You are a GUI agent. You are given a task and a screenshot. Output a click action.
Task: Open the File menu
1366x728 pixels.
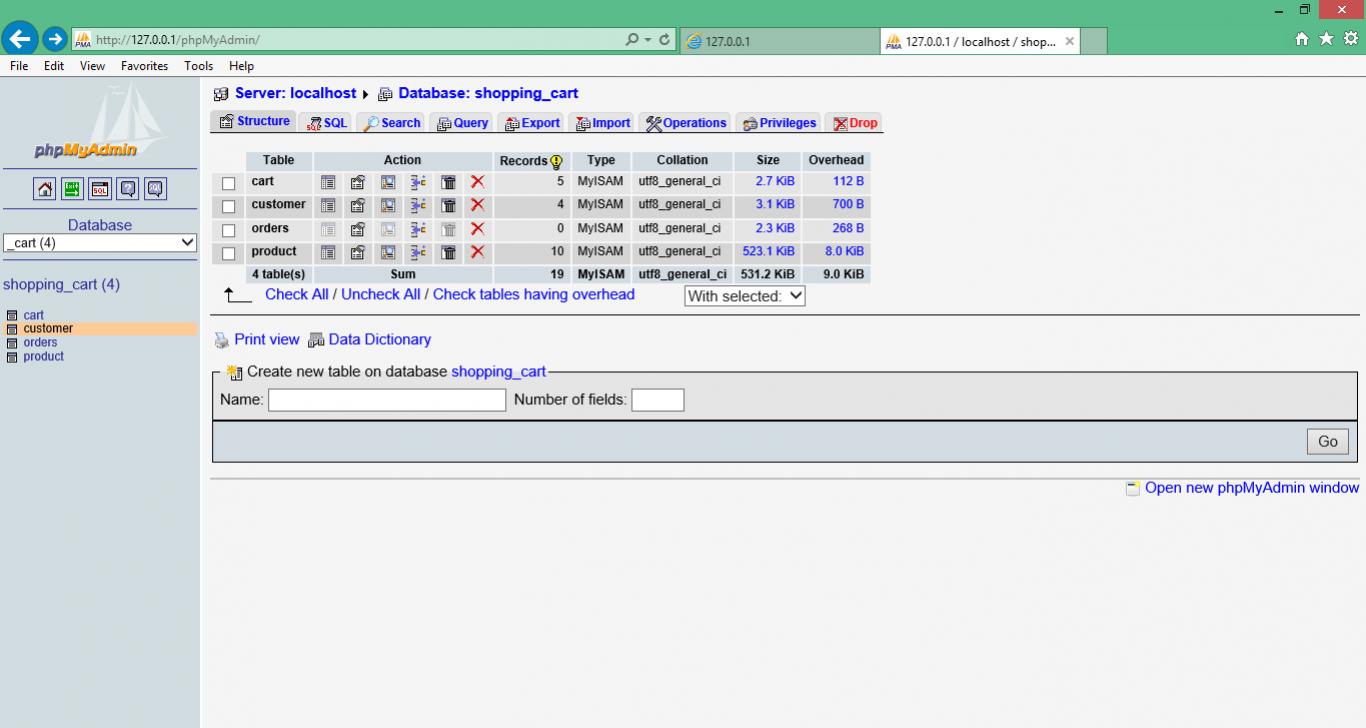[19, 66]
